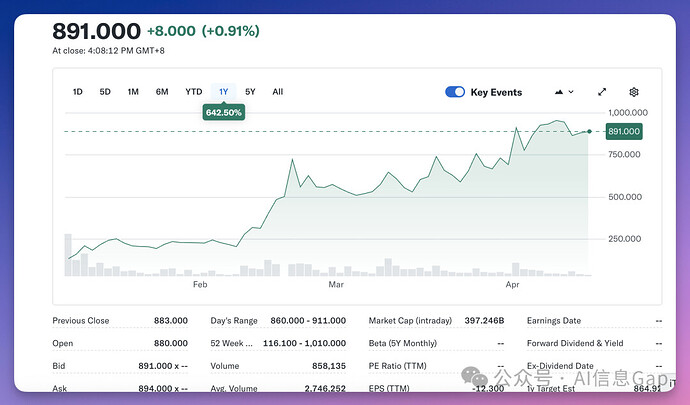Click the 642.50% return badge
Viewport: 690px width, 405px height.
click(x=224, y=113)
